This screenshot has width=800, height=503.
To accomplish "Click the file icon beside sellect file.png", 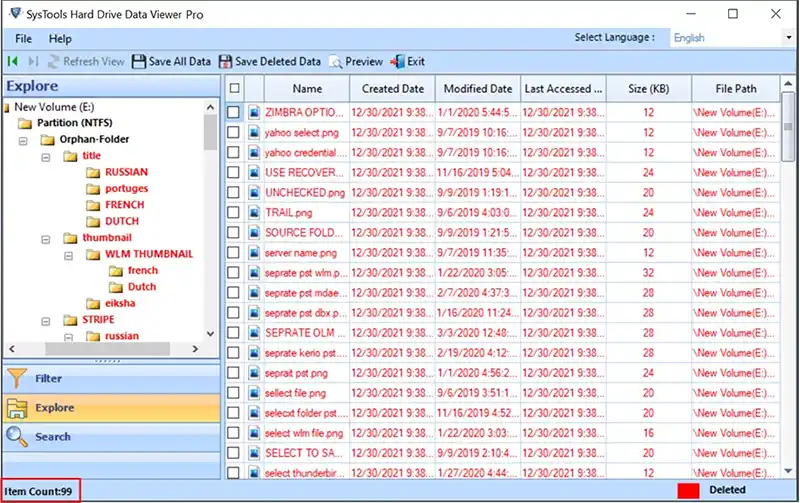I will 254,393.
